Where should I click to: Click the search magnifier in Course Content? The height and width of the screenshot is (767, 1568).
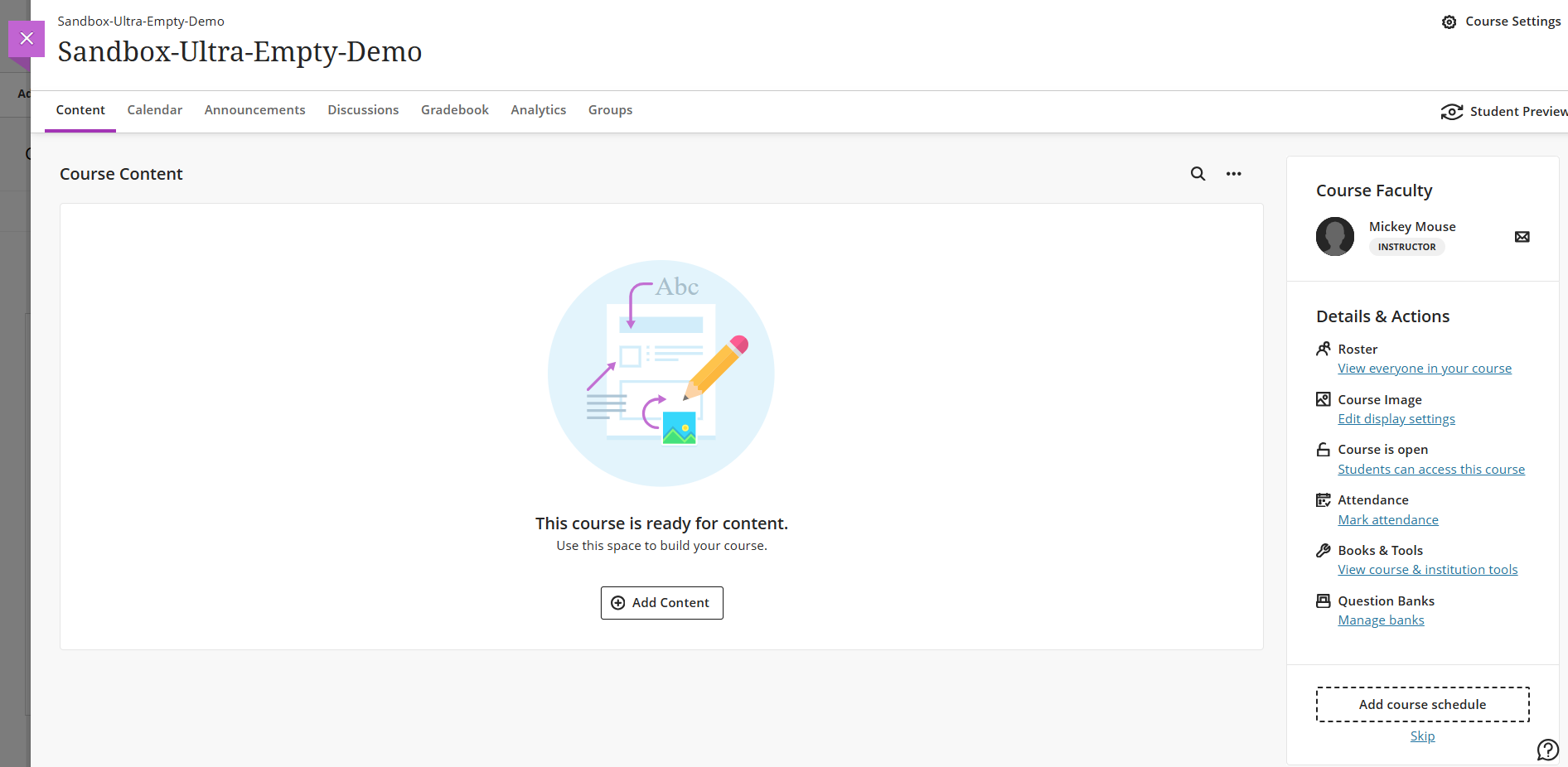pyautogui.click(x=1198, y=174)
